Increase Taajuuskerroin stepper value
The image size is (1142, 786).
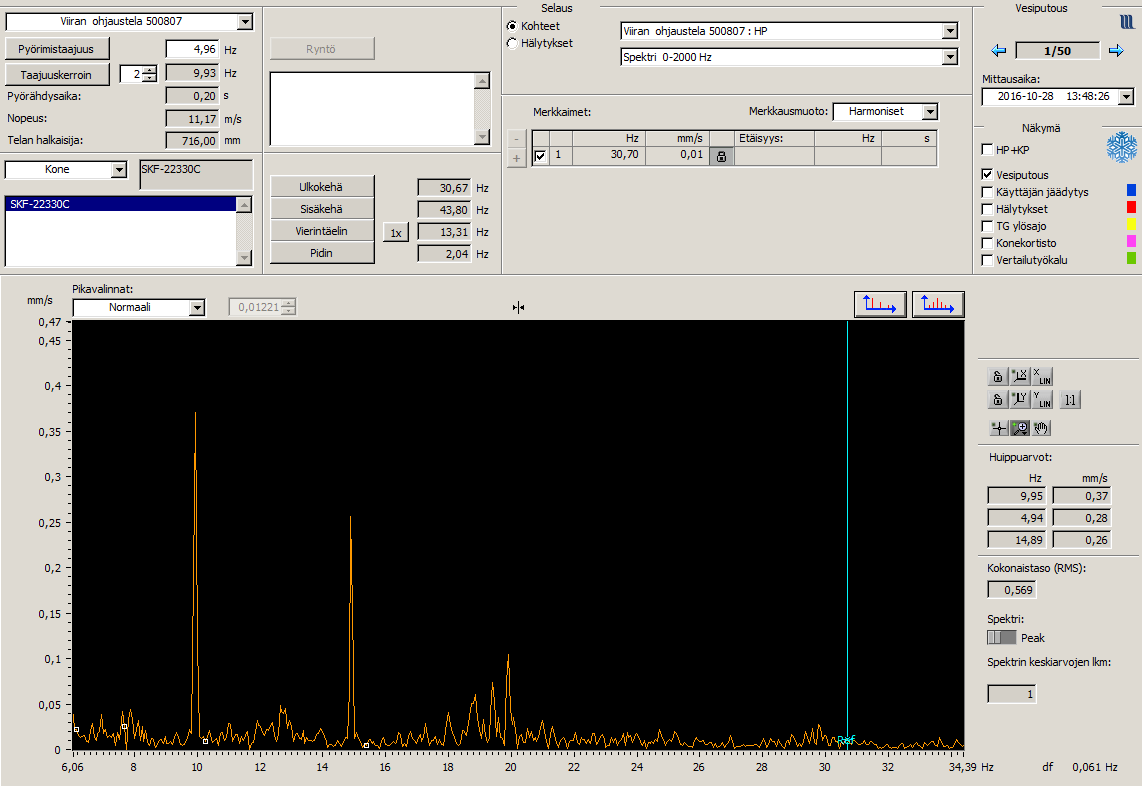pos(150,70)
